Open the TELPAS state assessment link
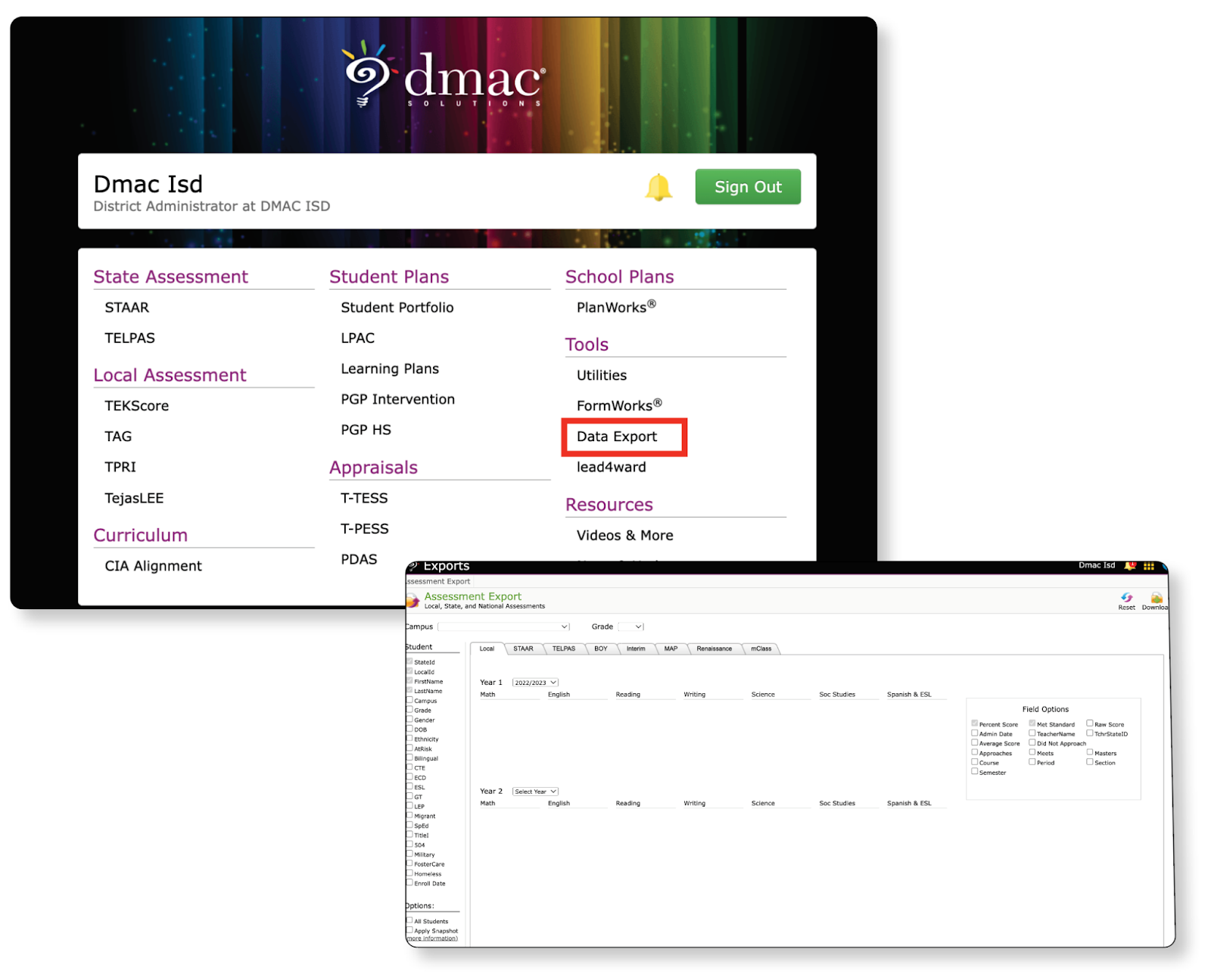The height and width of the screenshot is (980, 1211). [129, 338]
